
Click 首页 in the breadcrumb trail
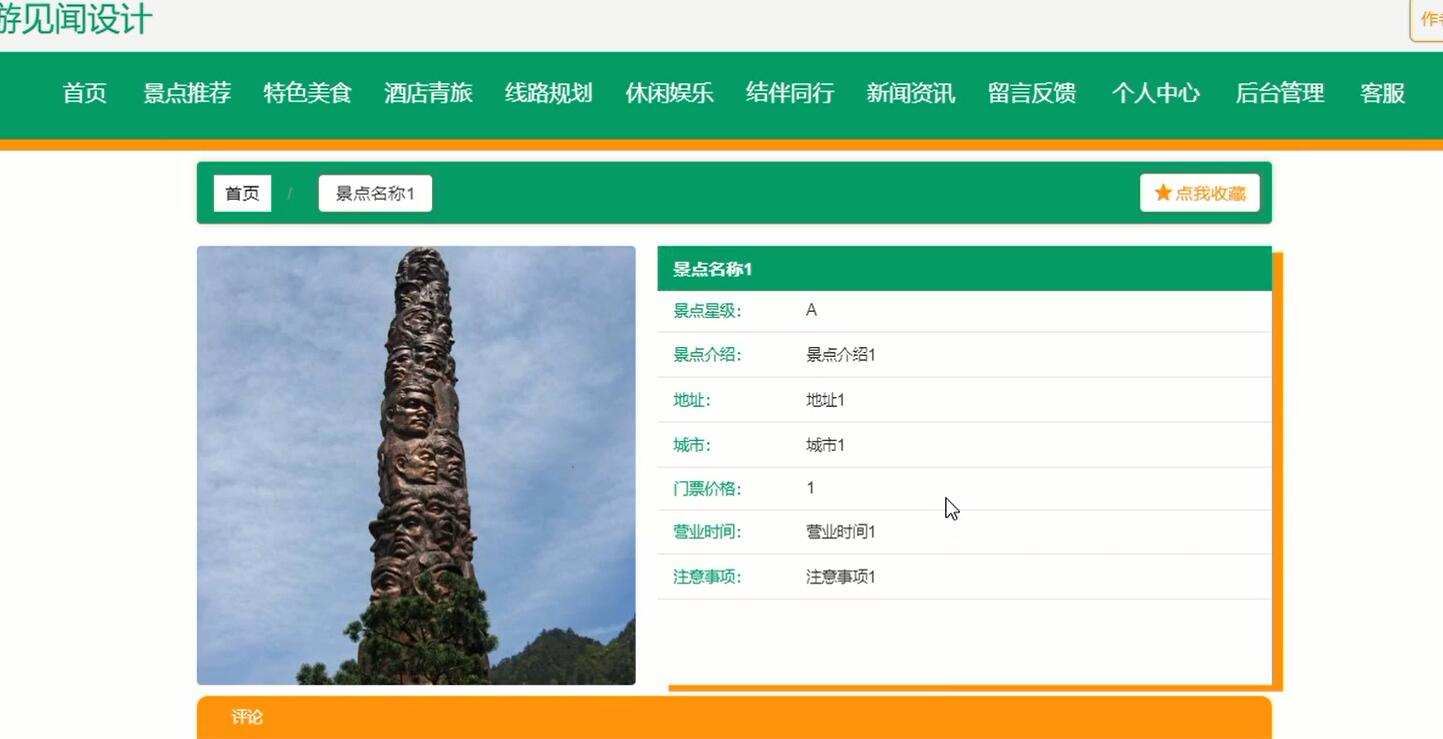[241, 193]
